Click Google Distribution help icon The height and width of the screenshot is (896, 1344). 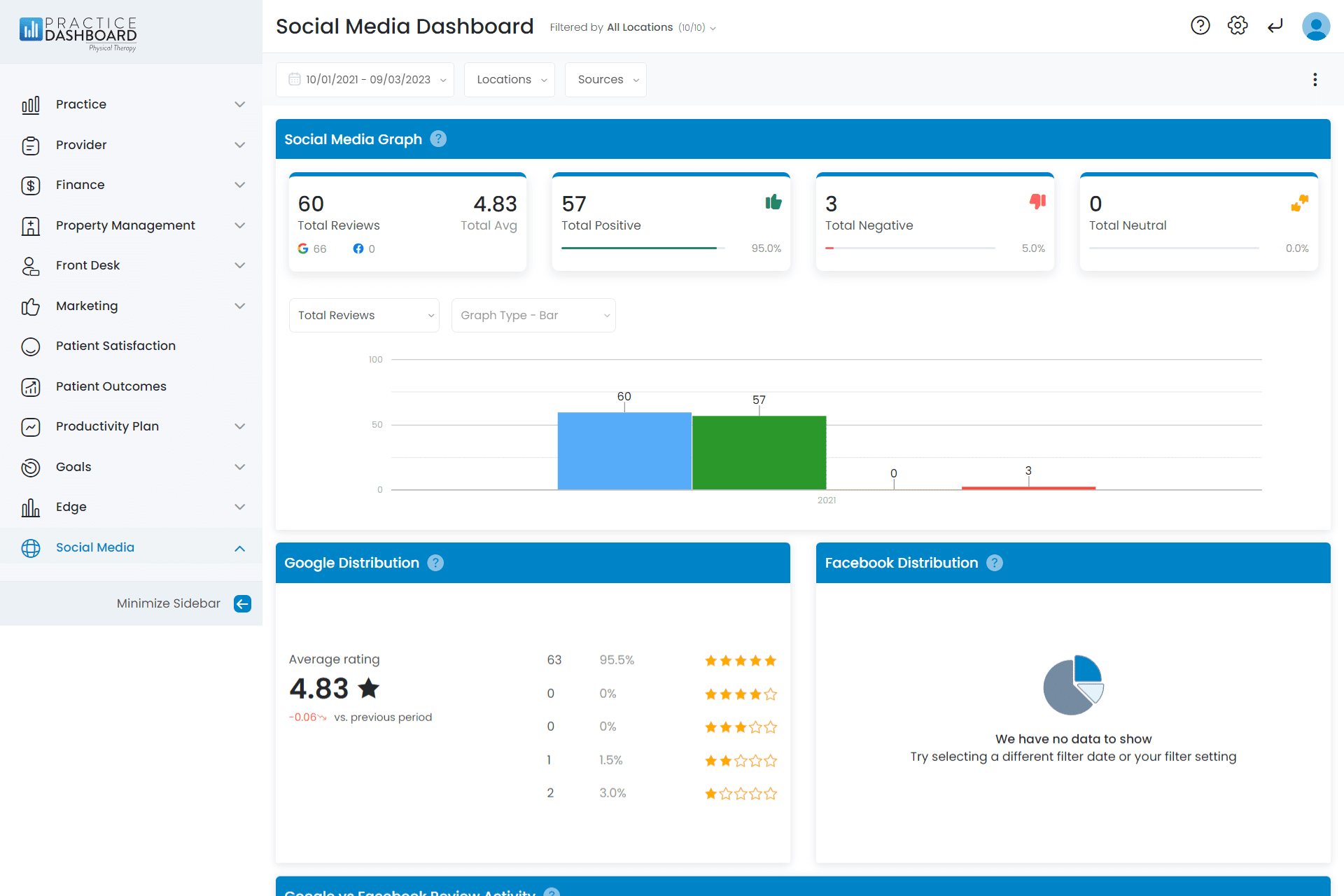tap(435, 563)
